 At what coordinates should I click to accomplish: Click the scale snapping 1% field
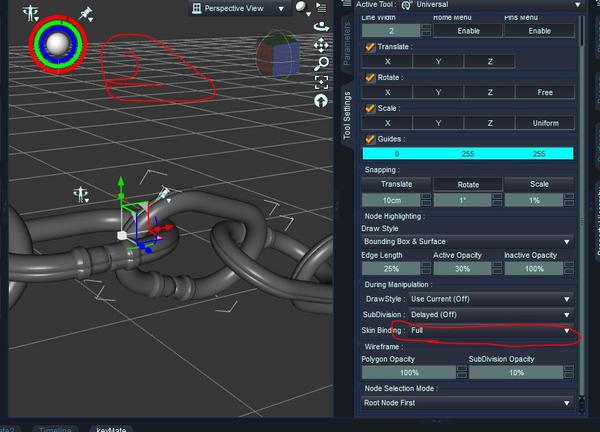click(x=534, y=200)
